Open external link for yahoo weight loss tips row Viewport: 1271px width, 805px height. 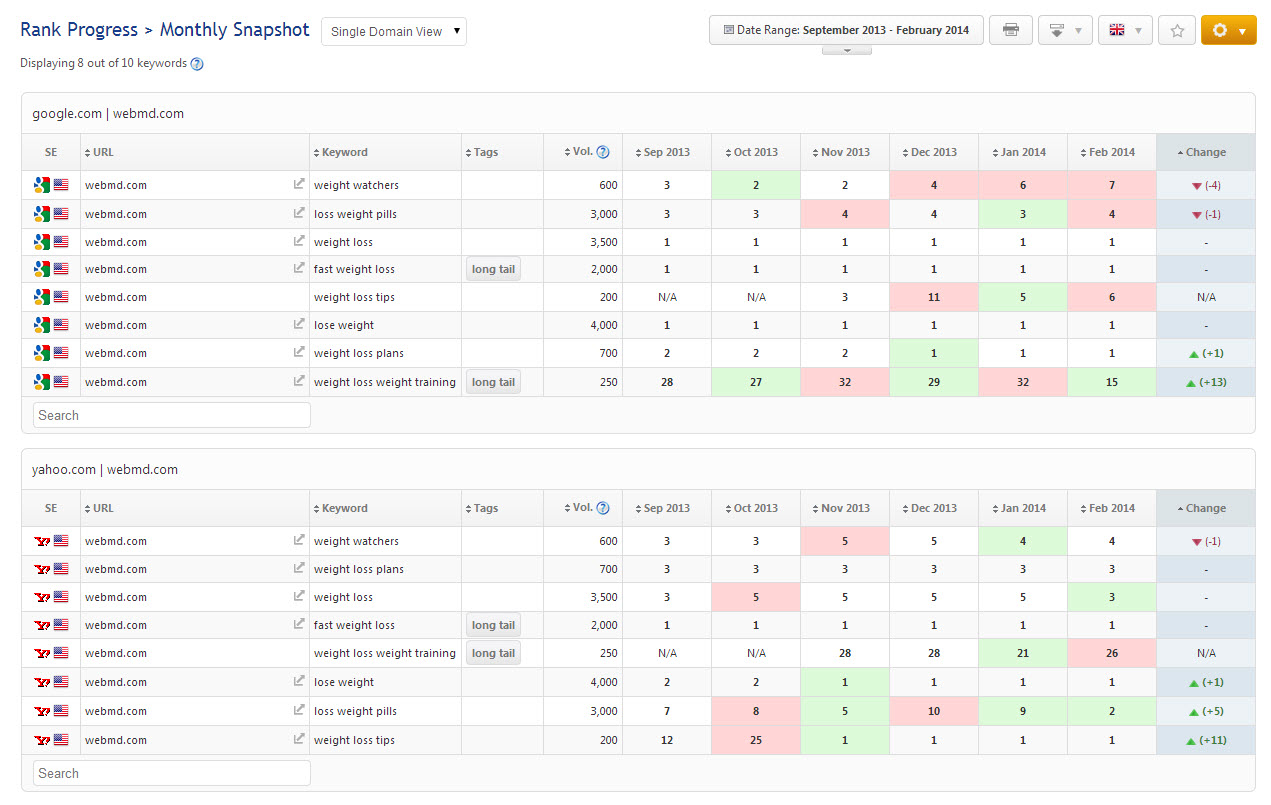point(298,739)
